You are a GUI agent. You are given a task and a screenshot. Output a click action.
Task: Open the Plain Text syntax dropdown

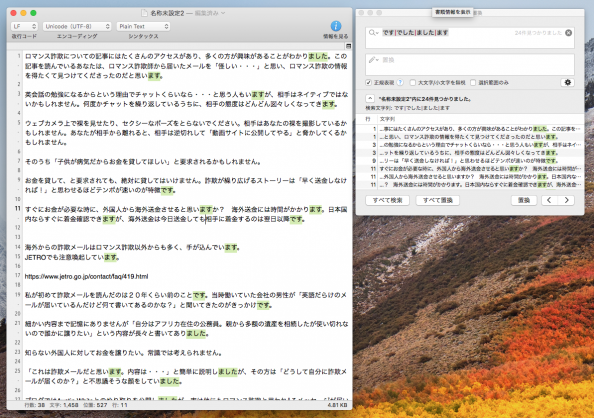(x=143, y=26)
